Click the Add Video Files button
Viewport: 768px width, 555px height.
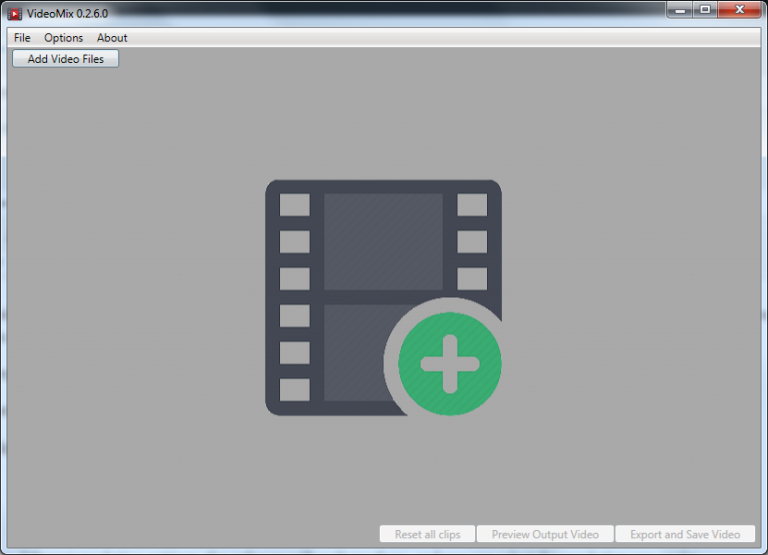tap(65, 59)
